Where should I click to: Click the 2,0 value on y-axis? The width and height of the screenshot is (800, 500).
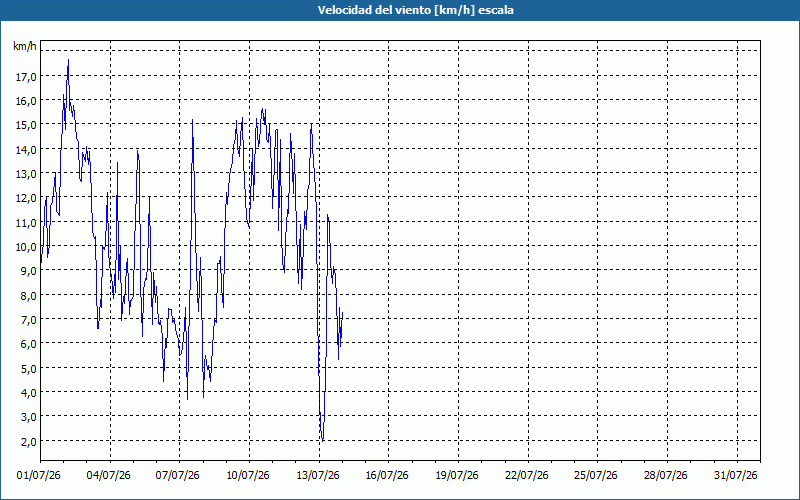tap(29, 442)
